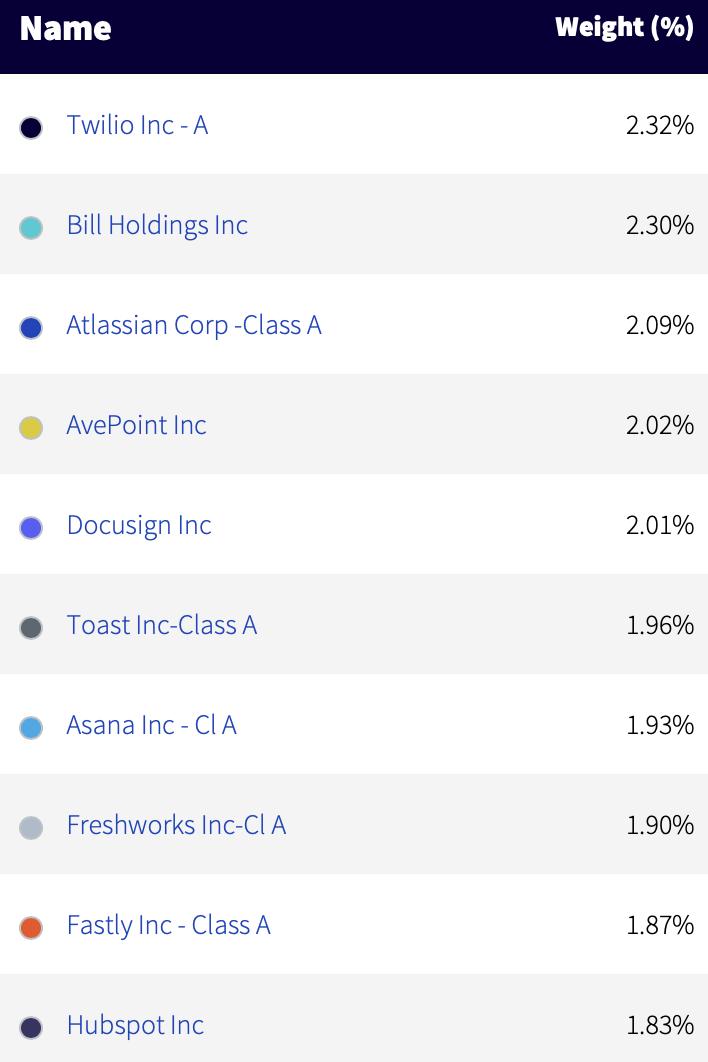
Task: Sort by the Weight (%) column header
Action: [624, 27]
